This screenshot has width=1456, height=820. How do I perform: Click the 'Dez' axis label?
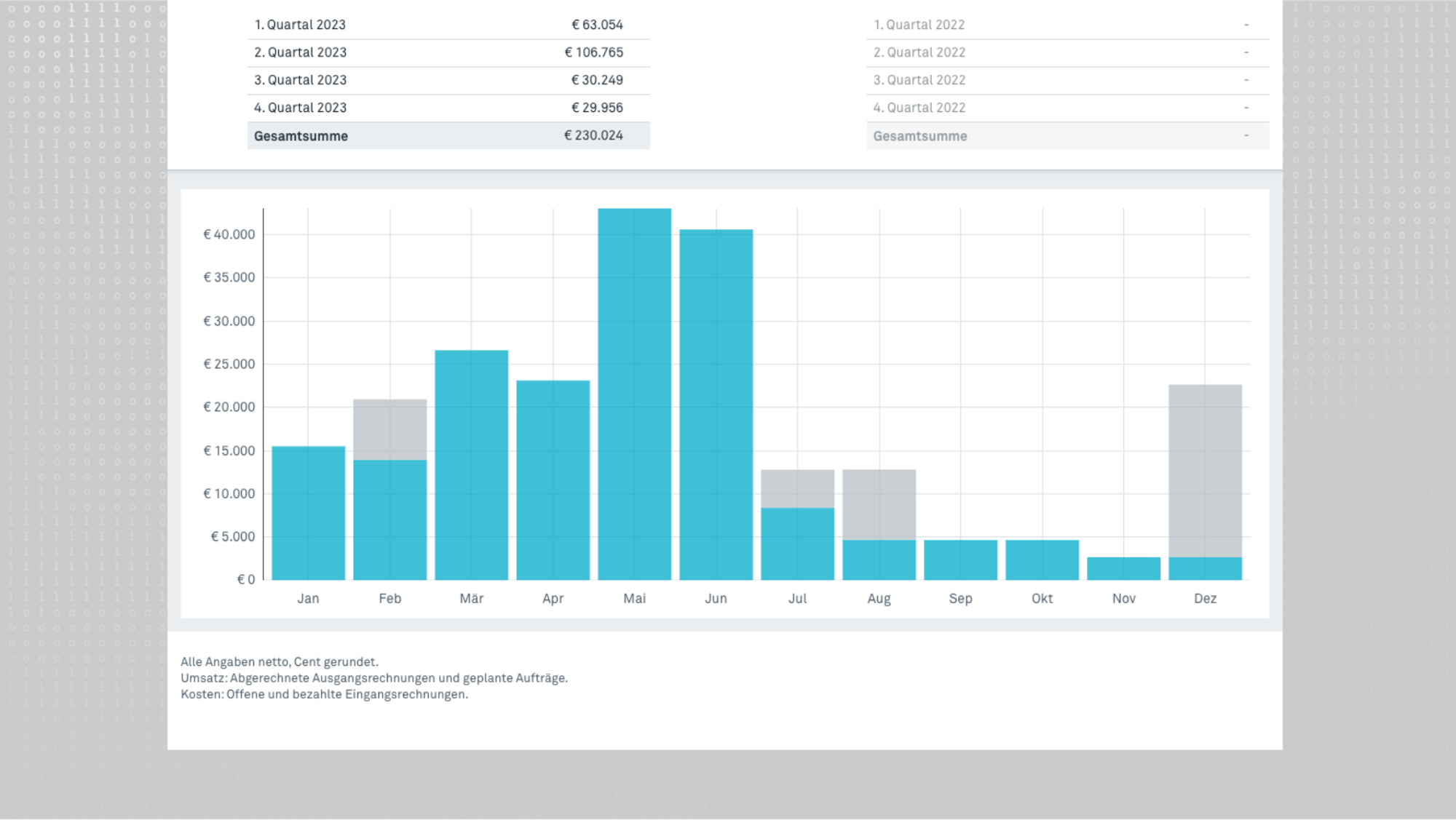pos(1206,599)
